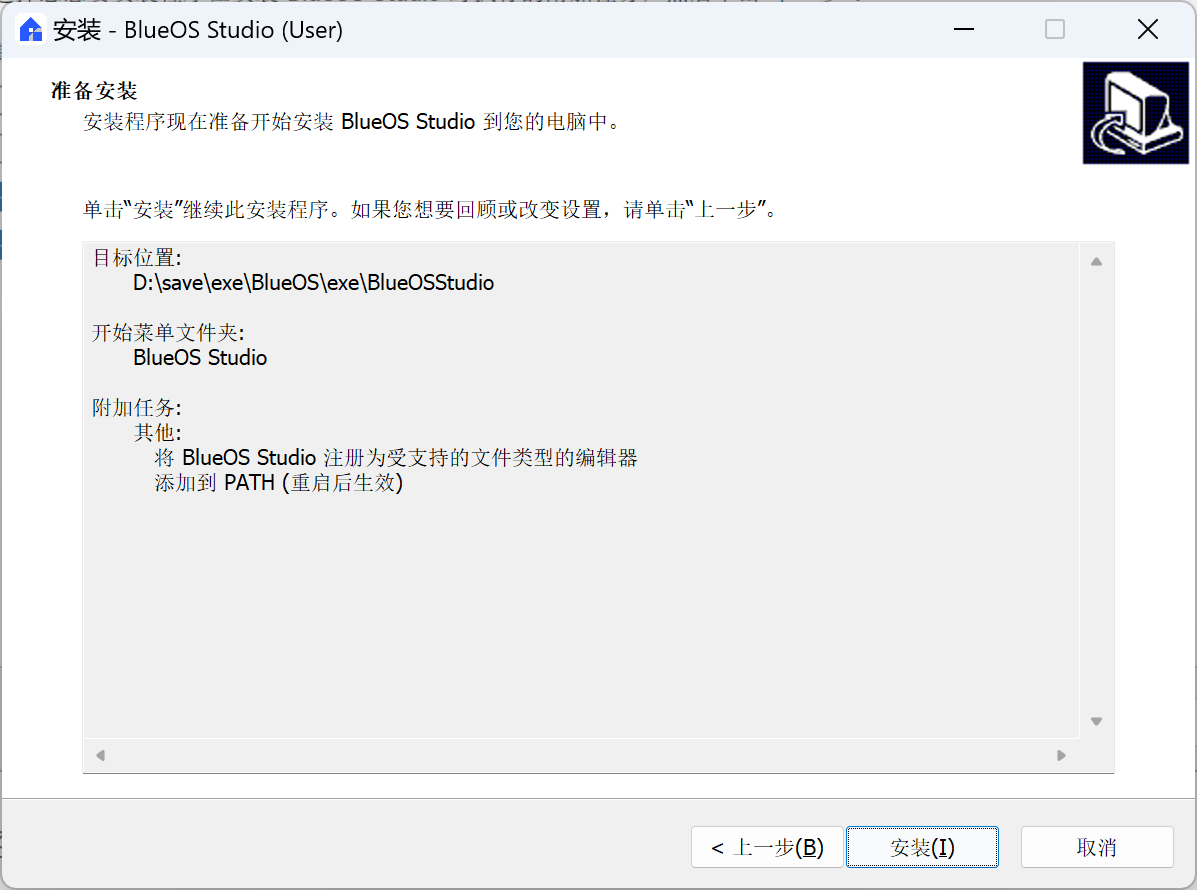Click the maximize button in title bar
Image resolution: width=1197 pixels, height=890 pixels.
1055,30
